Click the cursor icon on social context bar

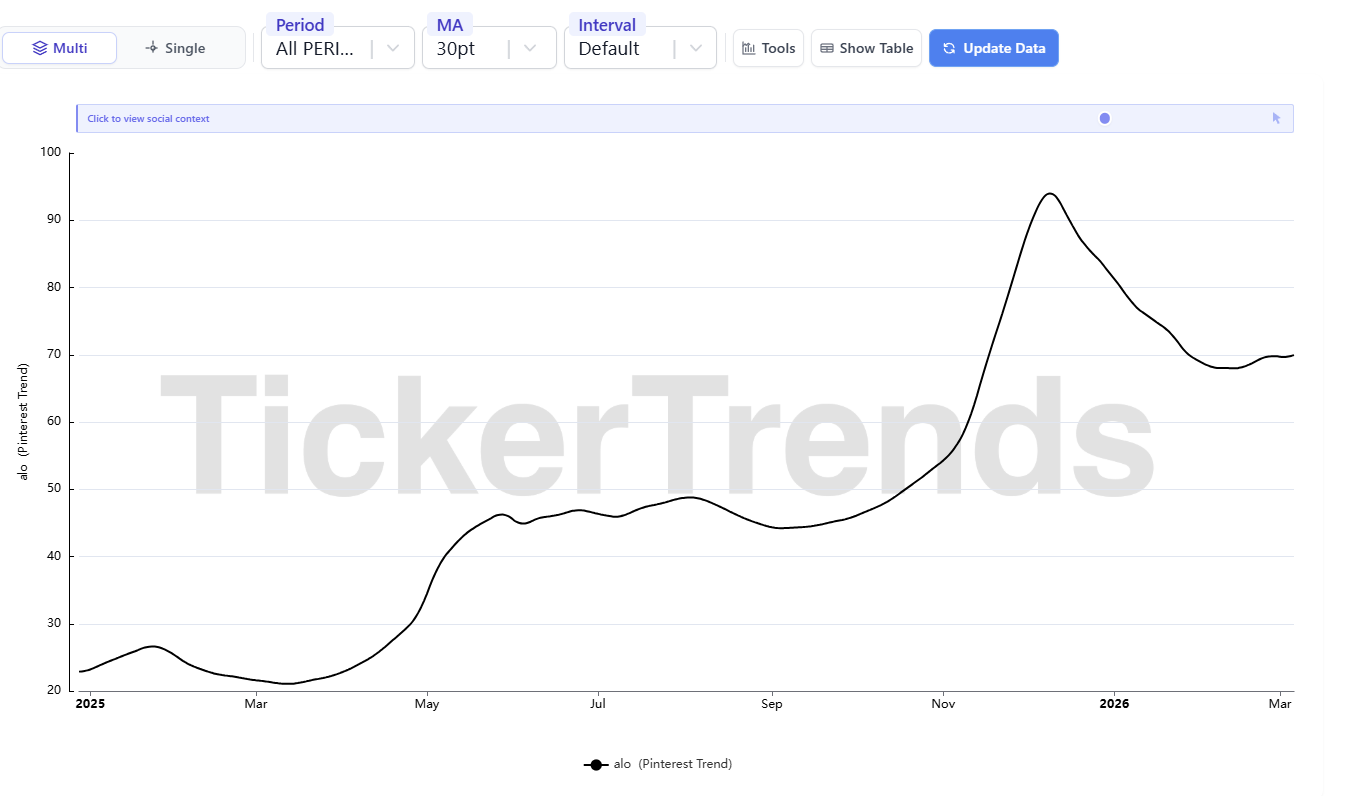click(x=1276, y=118)
